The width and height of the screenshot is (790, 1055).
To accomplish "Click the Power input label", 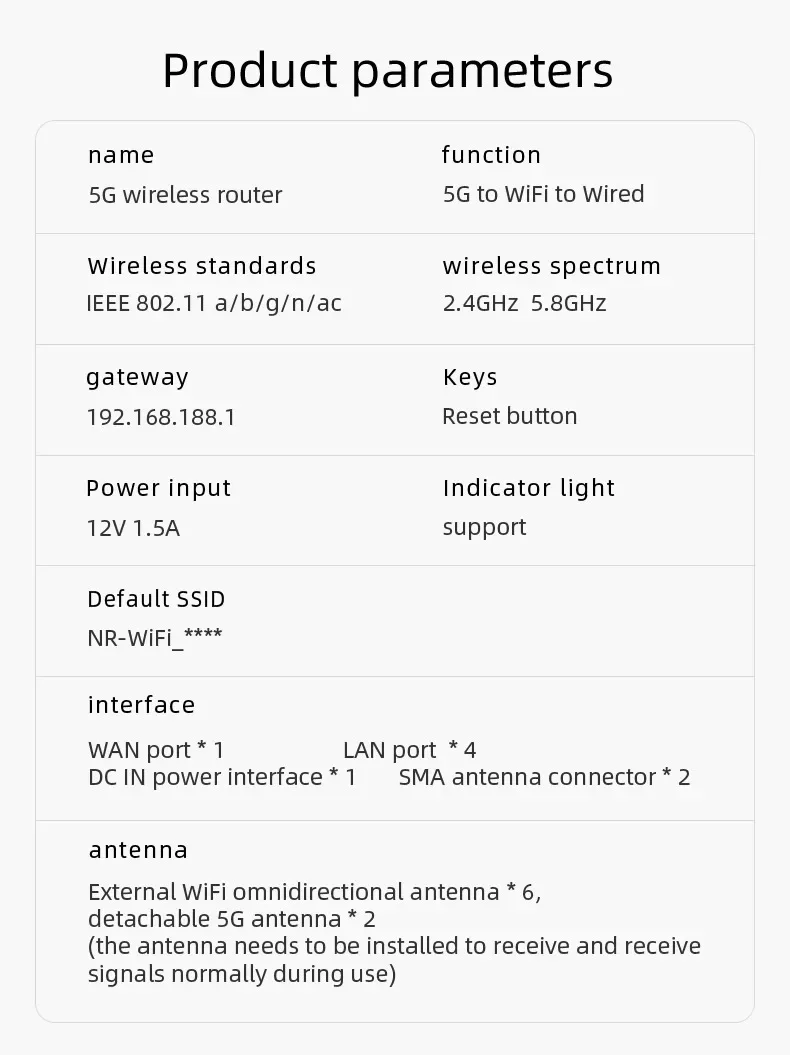I will [158, 488].
